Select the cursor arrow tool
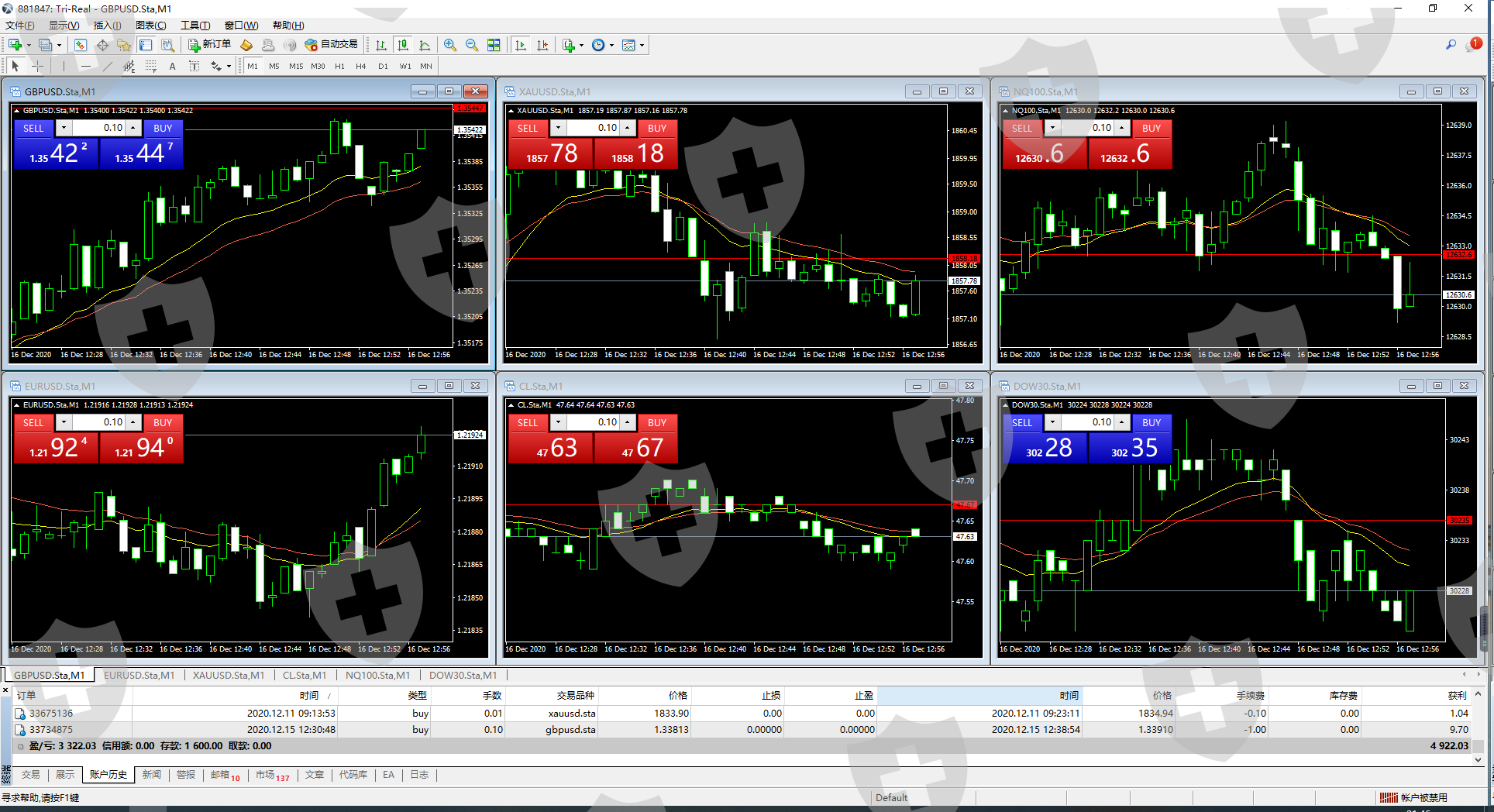The width and height of the screenshot is (1494, 812). point(15,67)
